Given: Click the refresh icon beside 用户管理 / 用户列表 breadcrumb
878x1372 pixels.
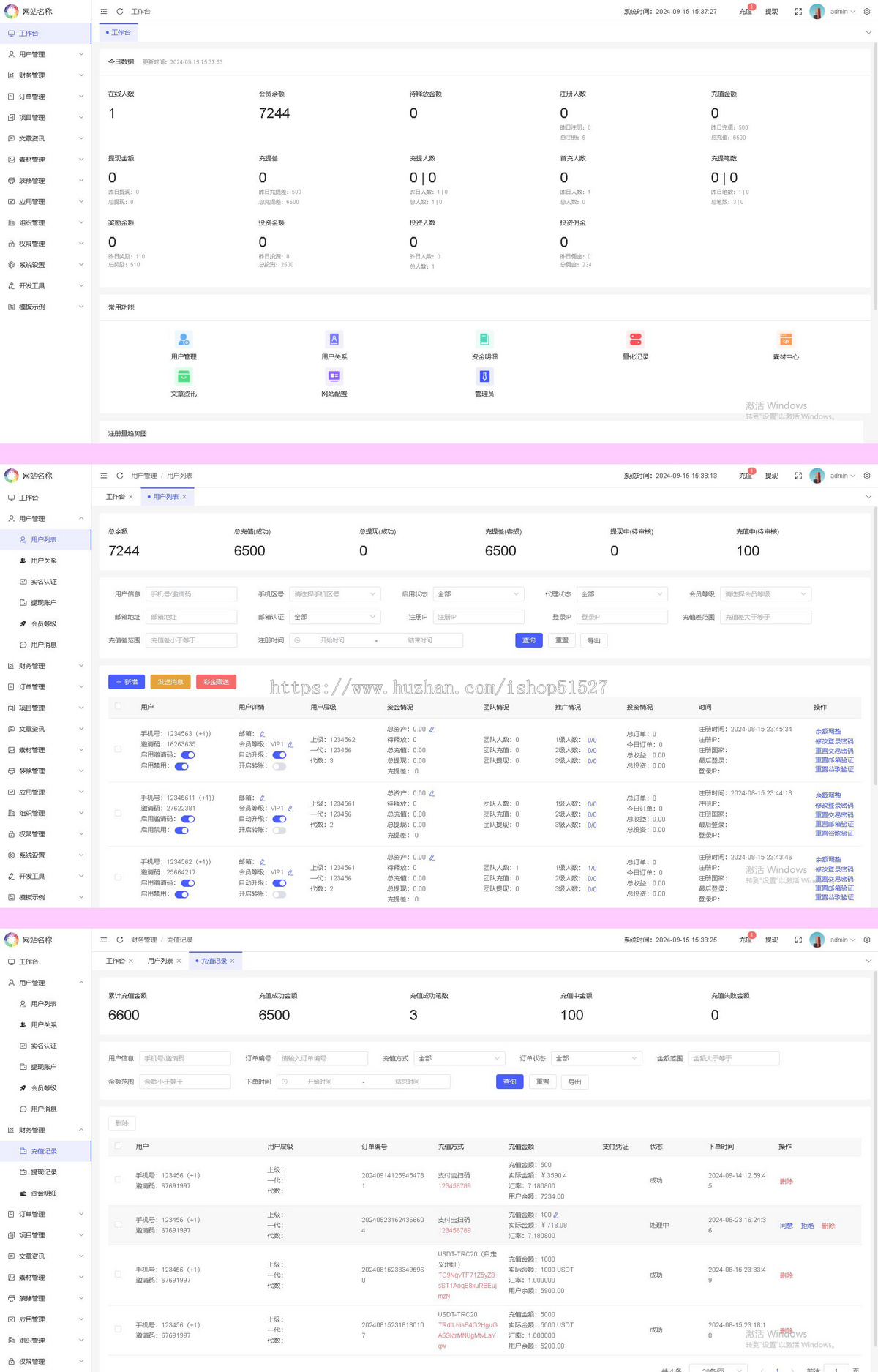Looking at the screenshot, I should tap(120, 476).
